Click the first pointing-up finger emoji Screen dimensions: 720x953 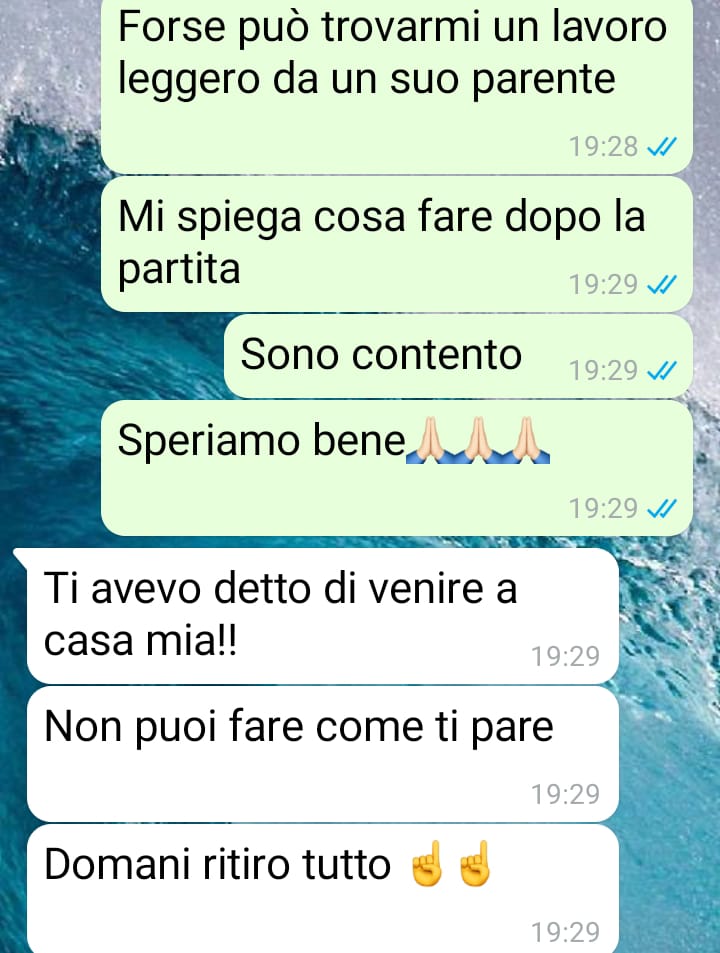pos(428,864)
